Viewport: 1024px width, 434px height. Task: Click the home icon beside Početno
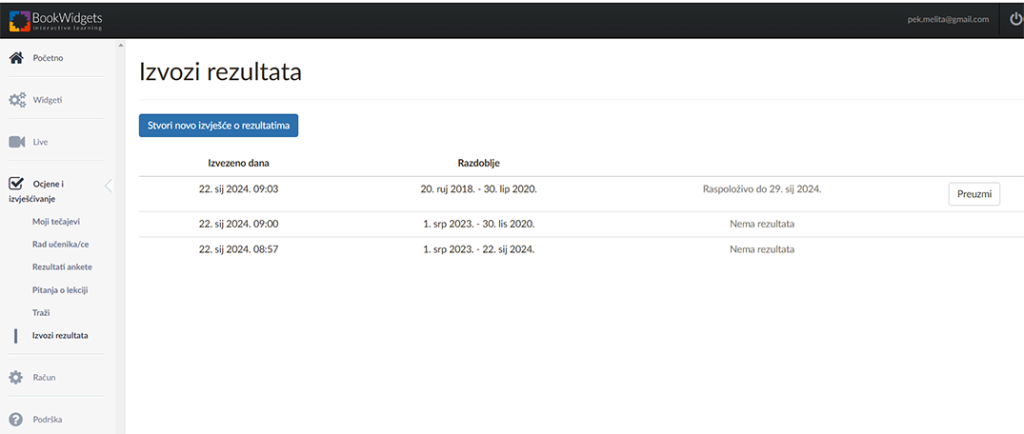tap(16, 58)
